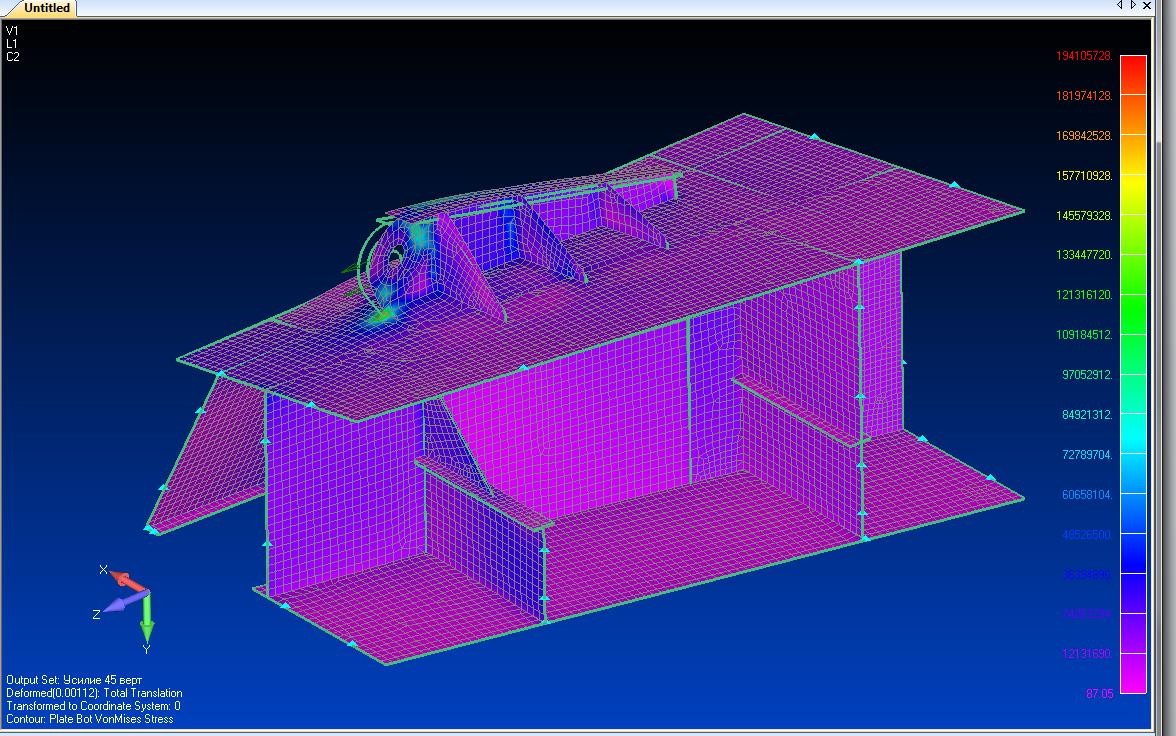The height and width of the screenshot is (736, 1176).
Task: Click the red top segment of the contour color bar
Action: point(1133,75)
